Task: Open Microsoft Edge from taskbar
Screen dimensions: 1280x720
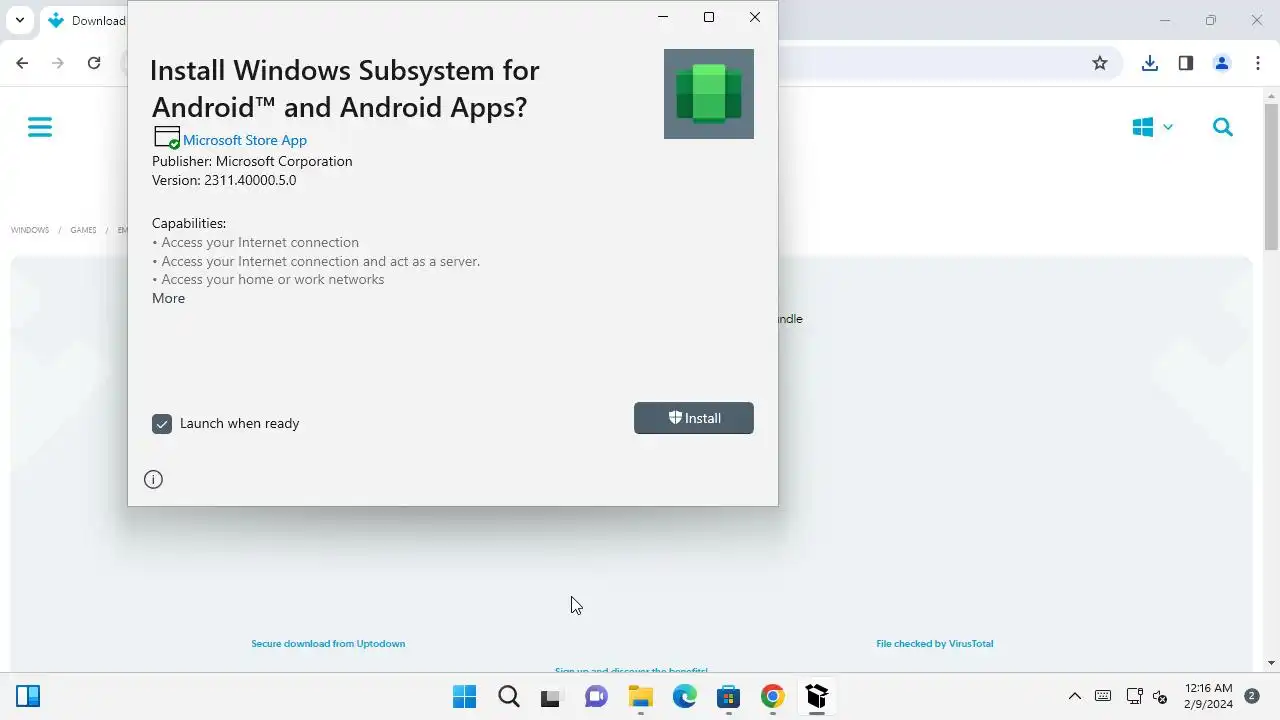Action: tap(684, 696)
